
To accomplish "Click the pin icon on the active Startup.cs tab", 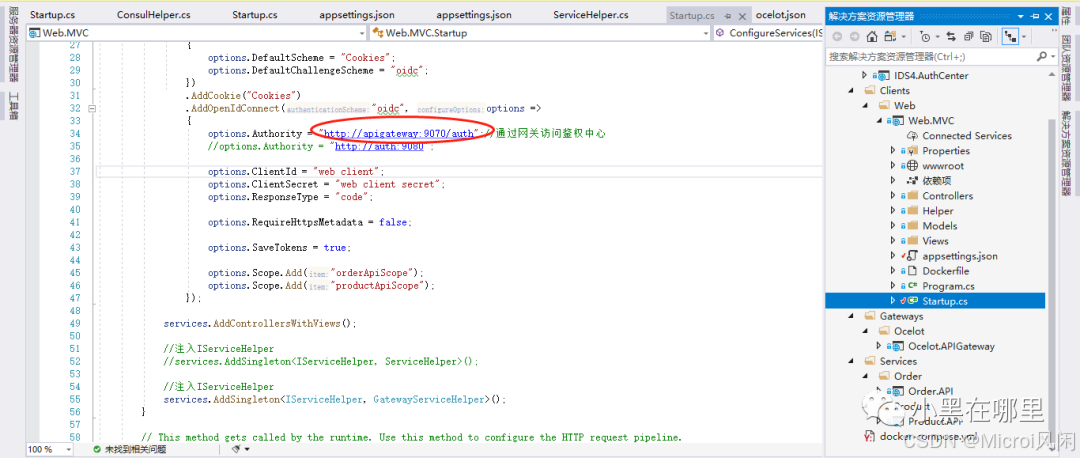I will (x=727, y=14).
